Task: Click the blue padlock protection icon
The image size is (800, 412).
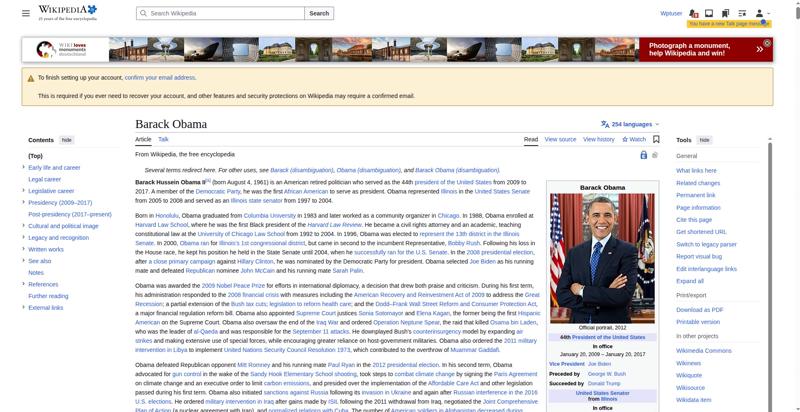Action: tap(643, 154)
